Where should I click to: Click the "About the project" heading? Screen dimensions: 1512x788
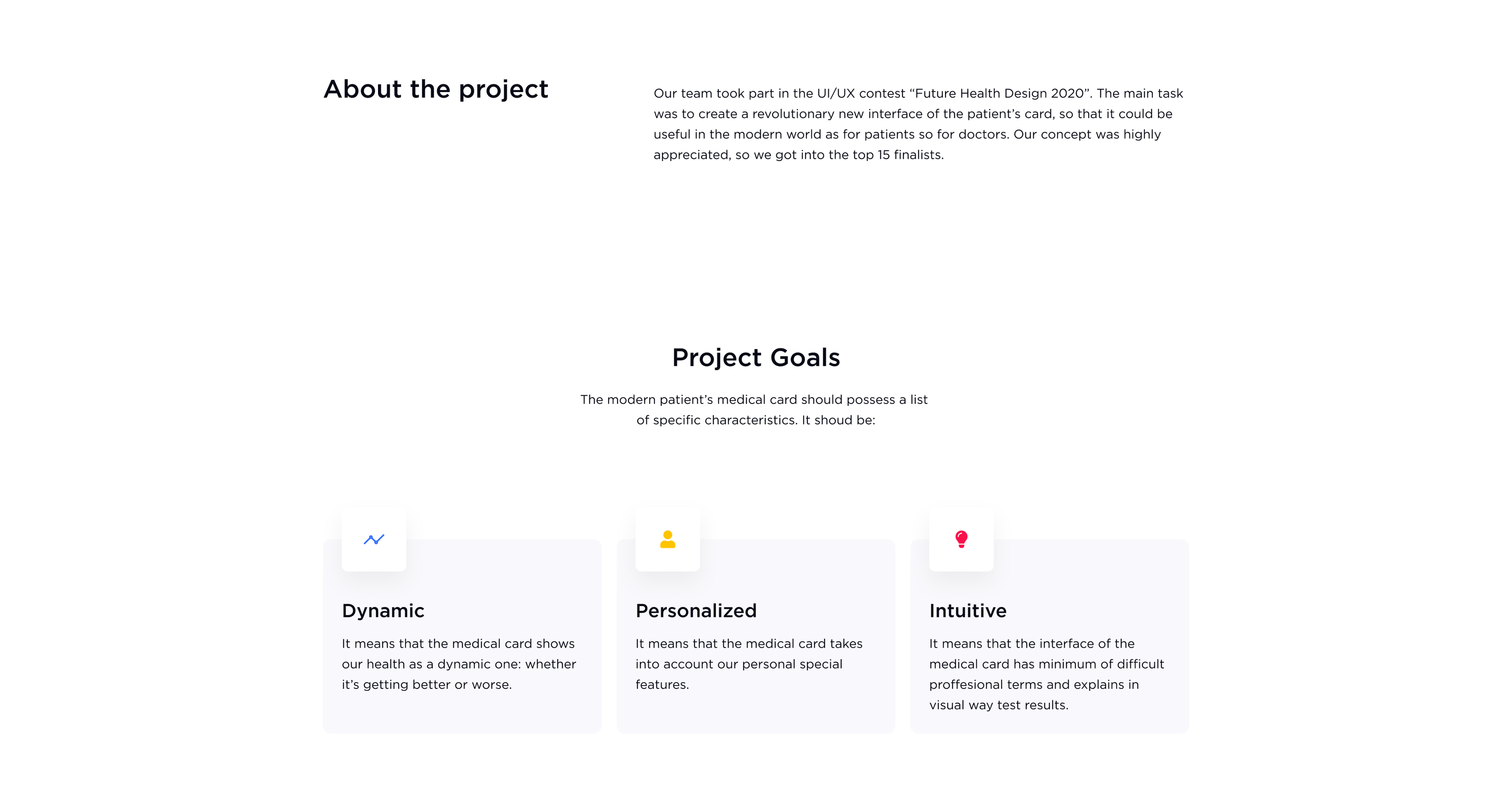(x=436, y=89)
